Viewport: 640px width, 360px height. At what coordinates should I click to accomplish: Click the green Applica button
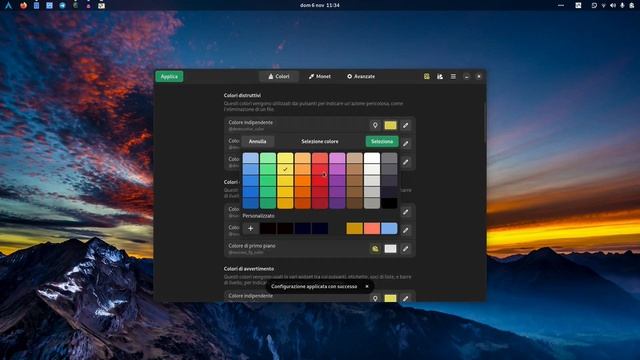coord(169,76)
